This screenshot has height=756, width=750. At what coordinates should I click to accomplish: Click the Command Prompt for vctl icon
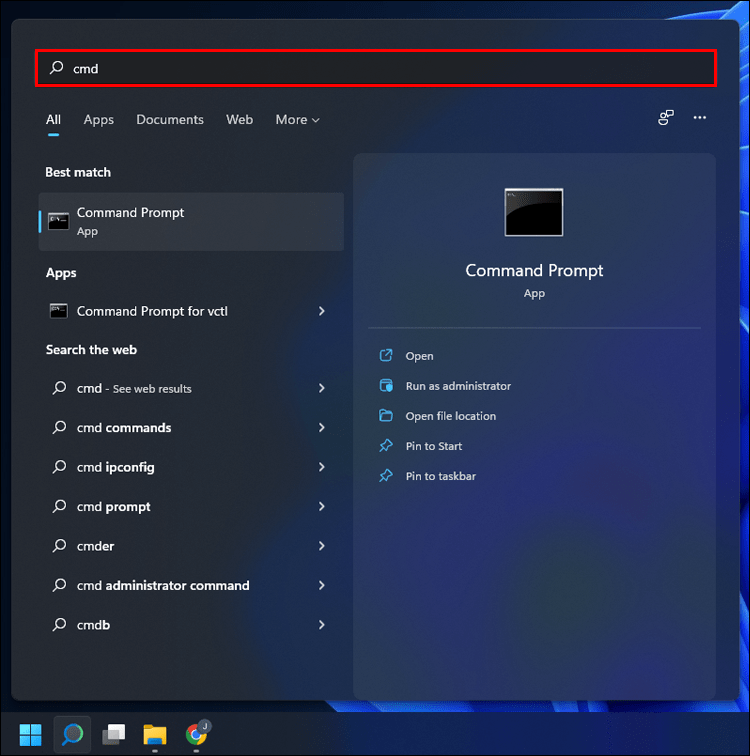58,311
